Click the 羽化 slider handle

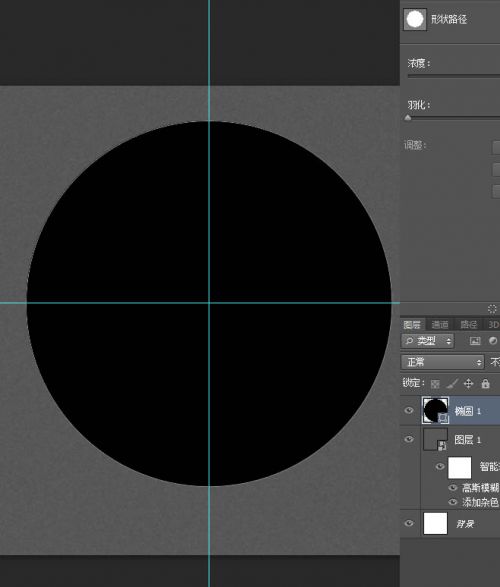(408, 118)
